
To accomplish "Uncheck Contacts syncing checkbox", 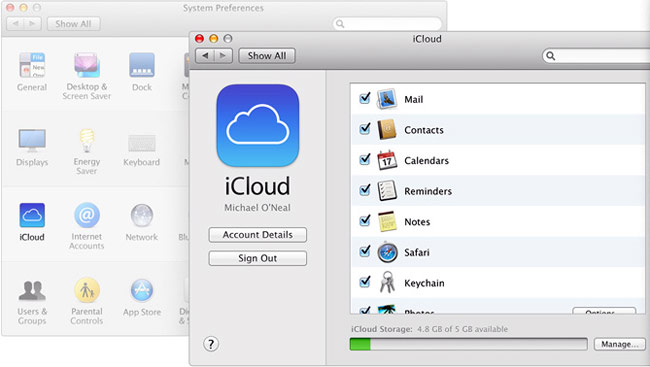I will pos(365,129).
